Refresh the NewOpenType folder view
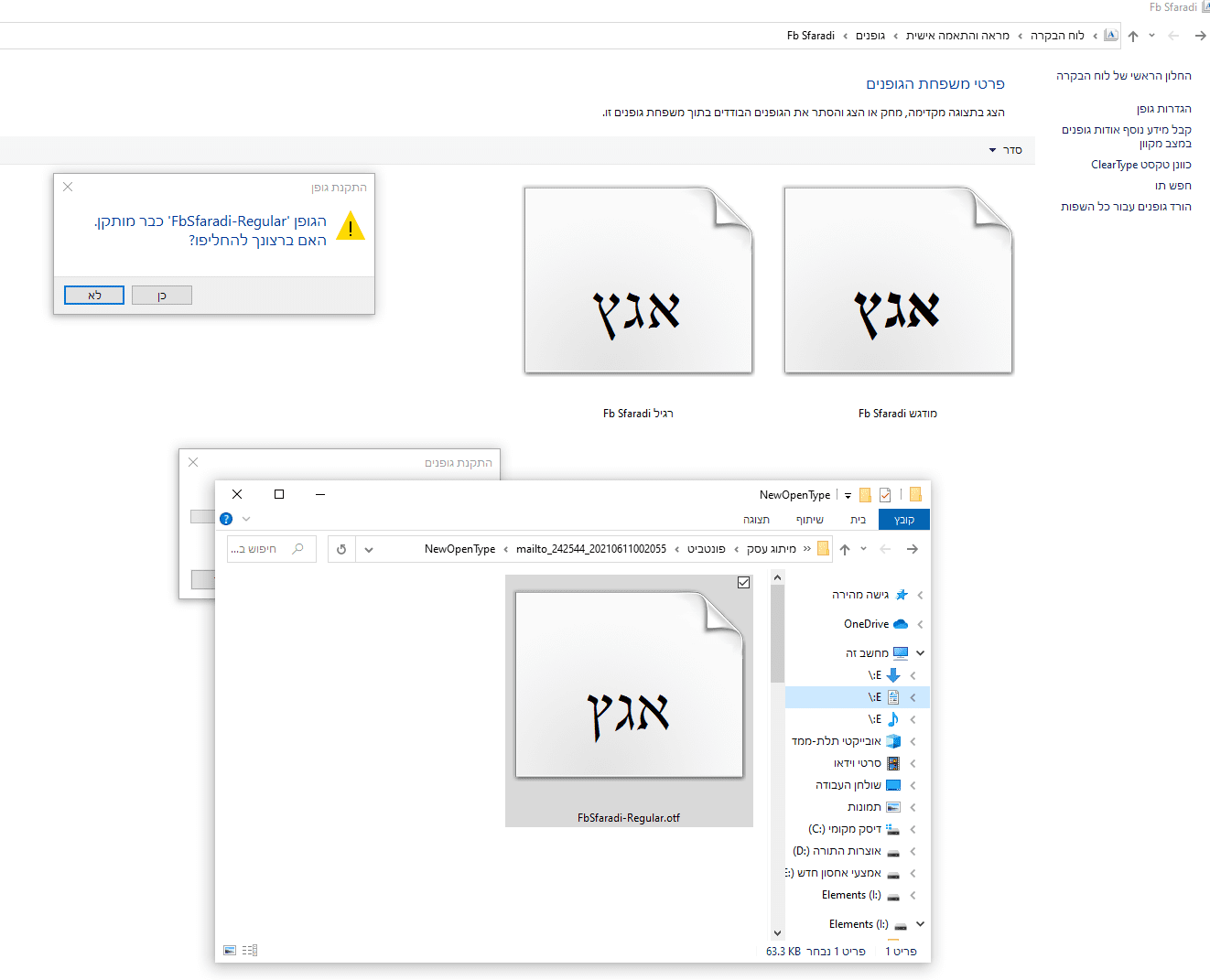This screenshot has width=1210, height=980. [x=341, y=549]
